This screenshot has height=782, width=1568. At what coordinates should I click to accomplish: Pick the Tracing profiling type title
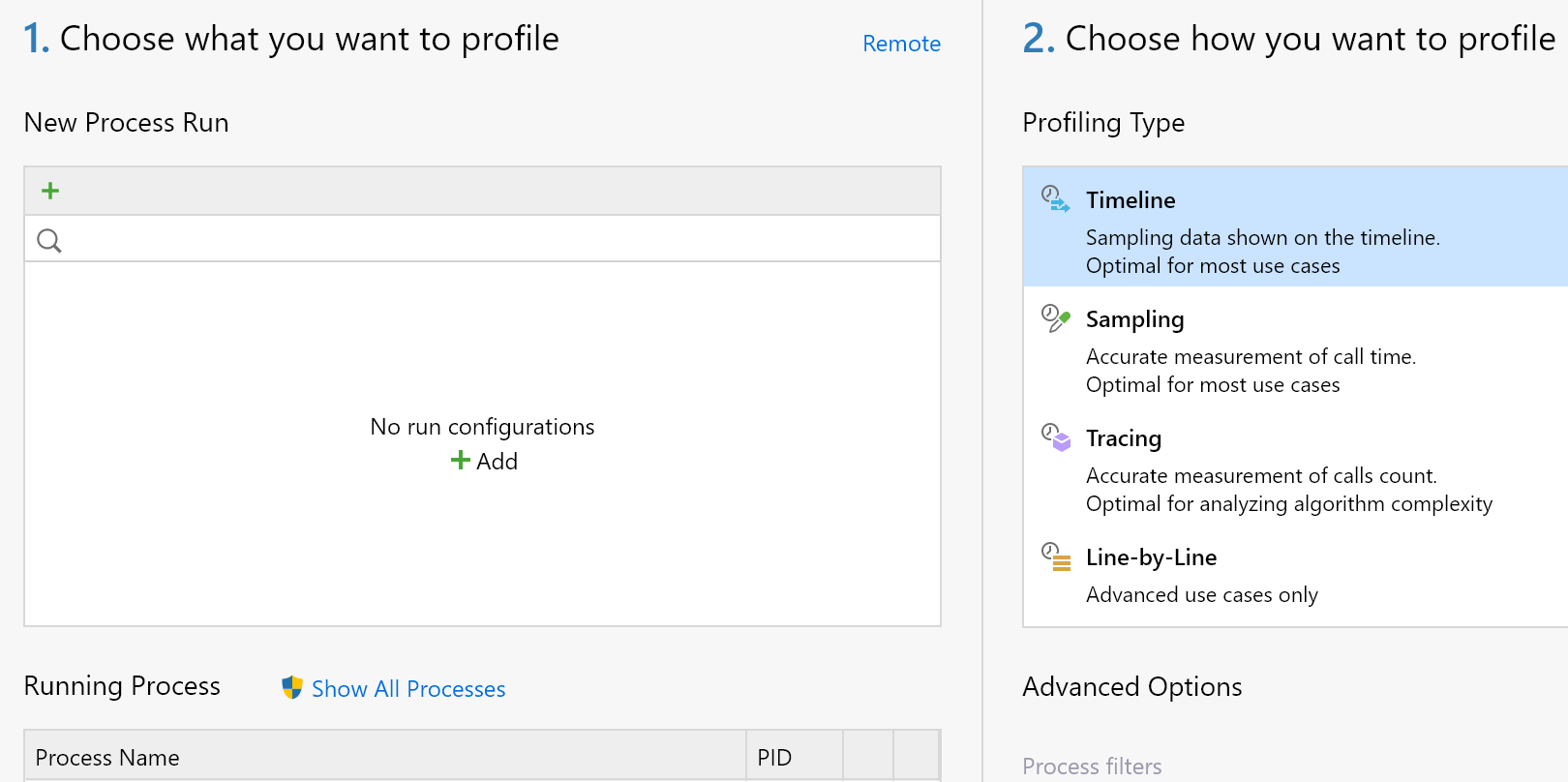click(x=1123, y=438)
